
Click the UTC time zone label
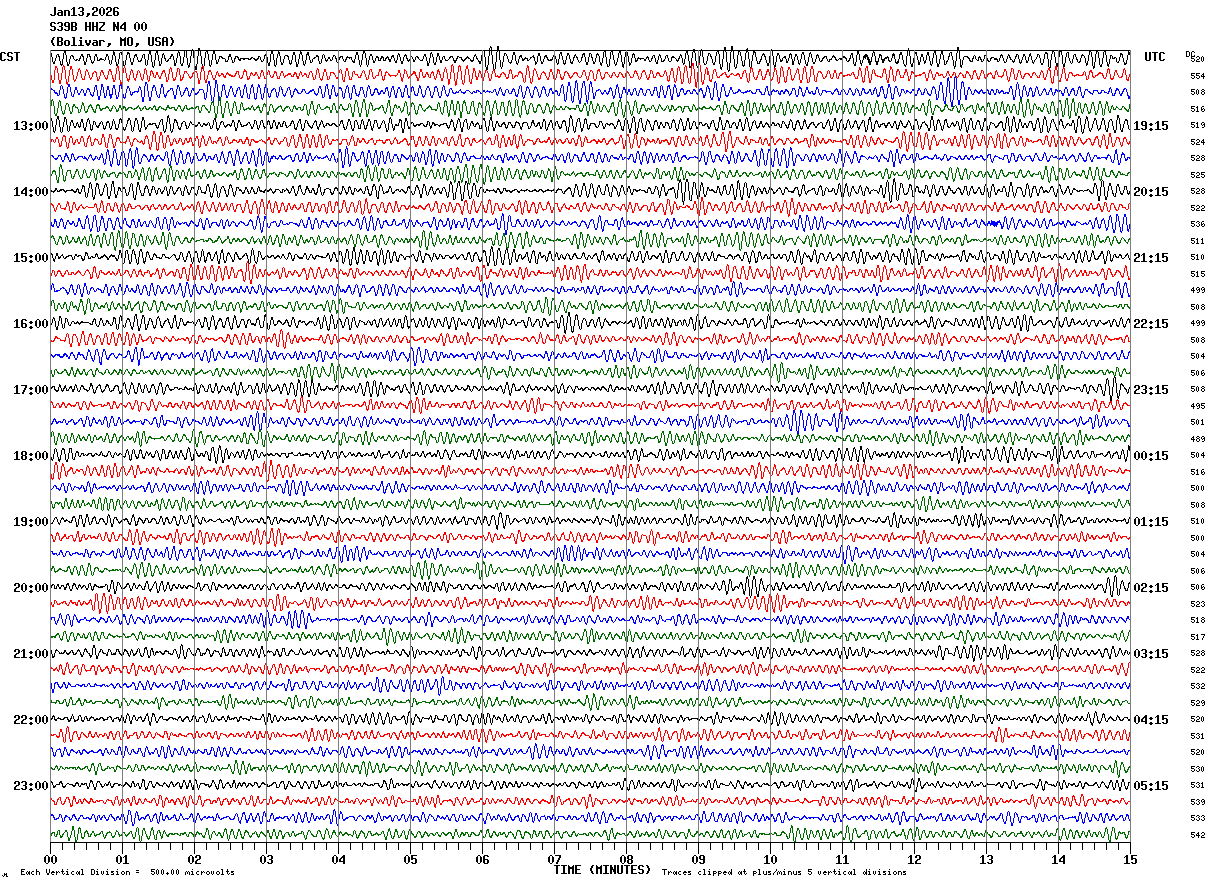point(1155,57)
